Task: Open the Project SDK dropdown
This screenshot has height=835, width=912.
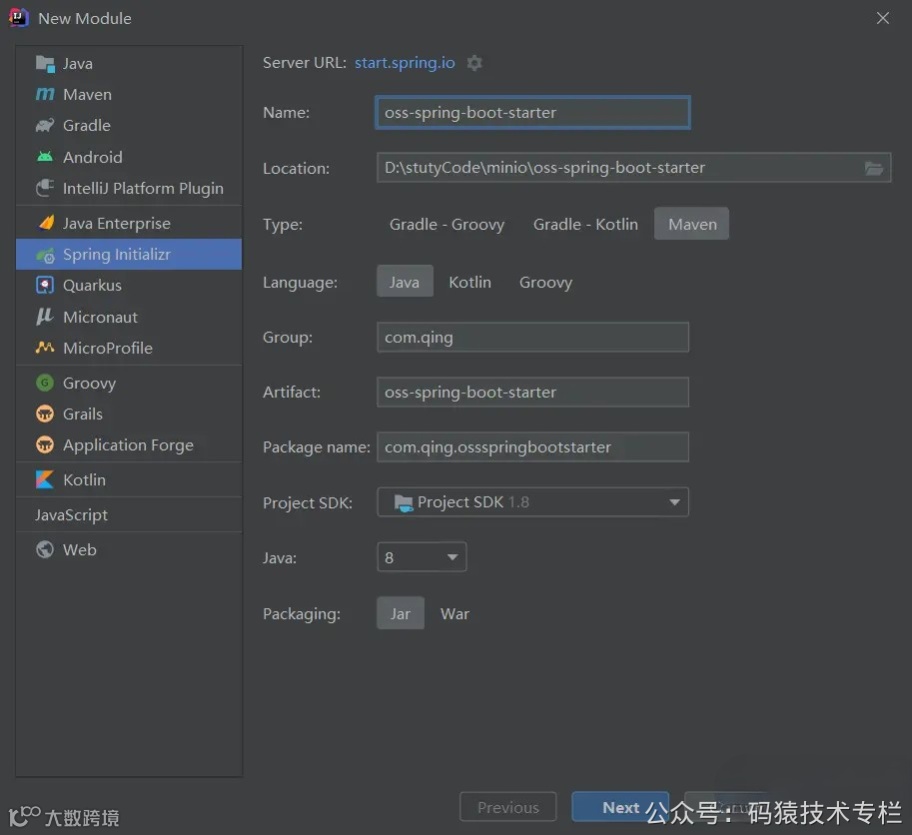Action: 533,502
